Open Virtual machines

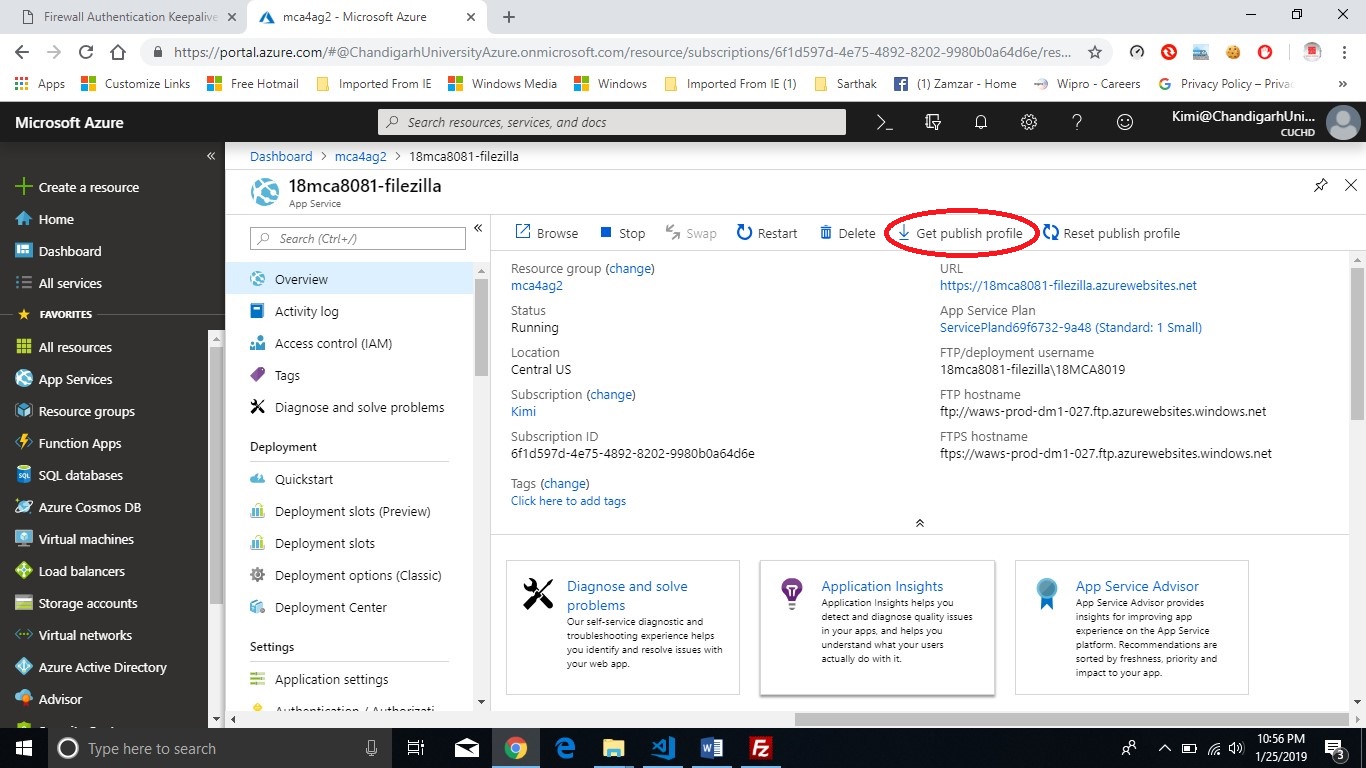point(74,539)
